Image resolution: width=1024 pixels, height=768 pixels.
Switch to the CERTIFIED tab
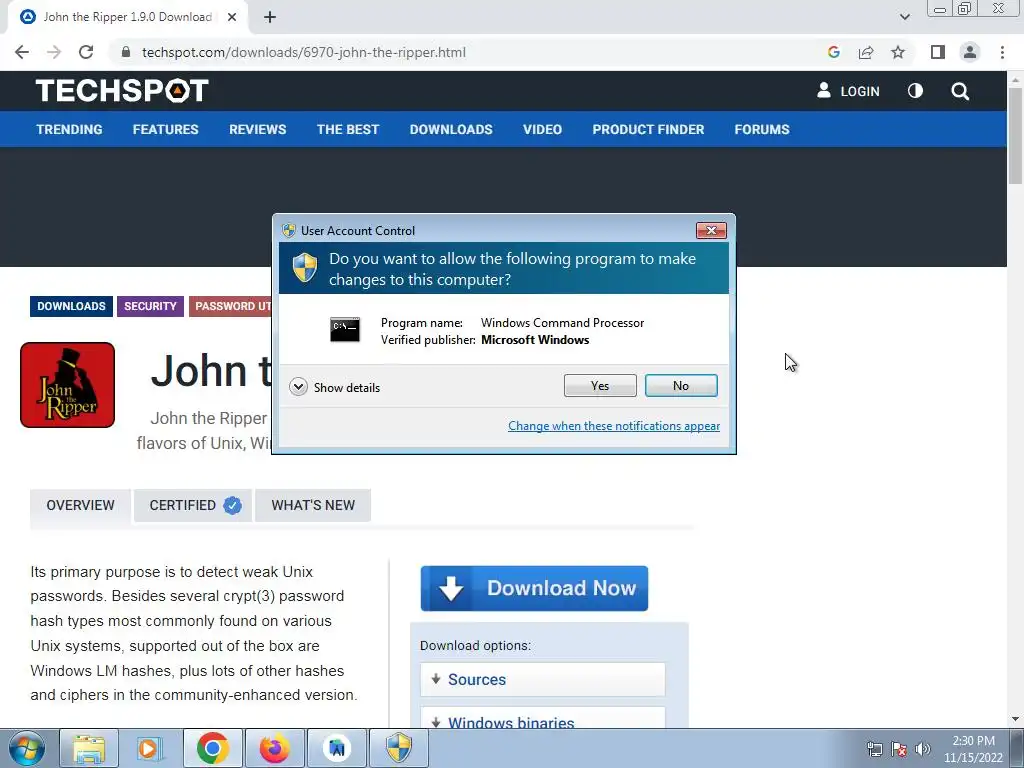tap(193, 505)
